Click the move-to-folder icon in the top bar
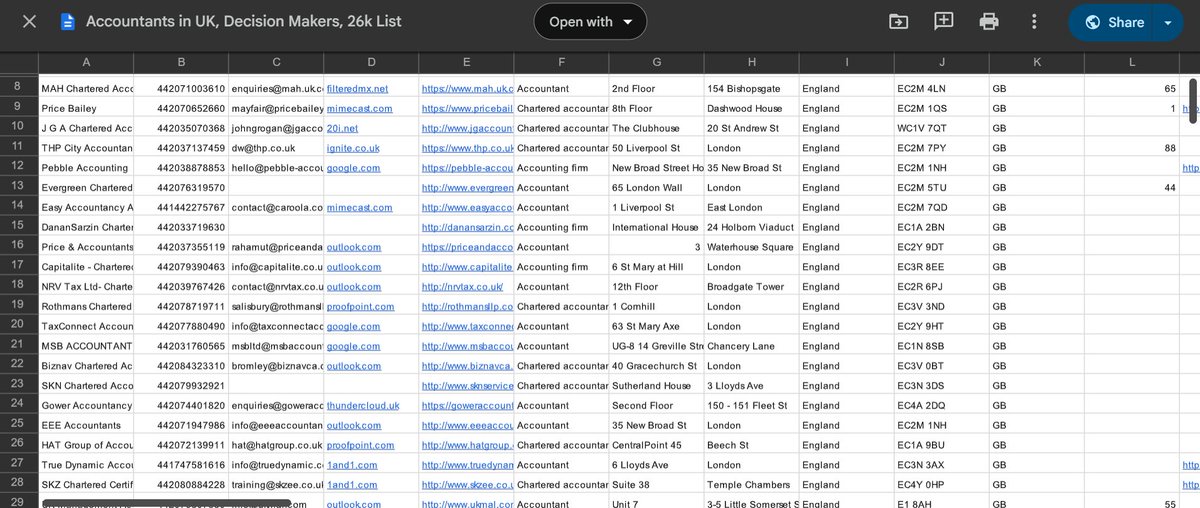 pos(899,21)
